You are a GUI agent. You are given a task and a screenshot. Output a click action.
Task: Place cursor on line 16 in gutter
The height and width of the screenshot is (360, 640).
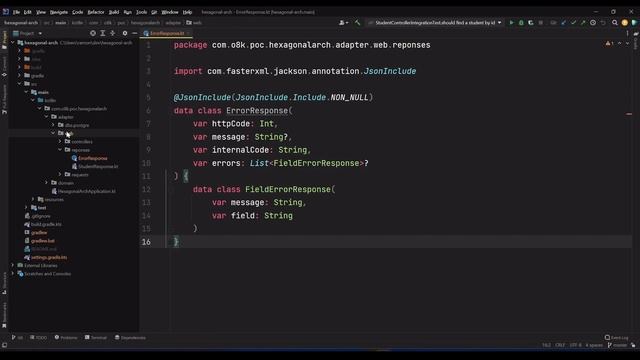pos(146,242)
